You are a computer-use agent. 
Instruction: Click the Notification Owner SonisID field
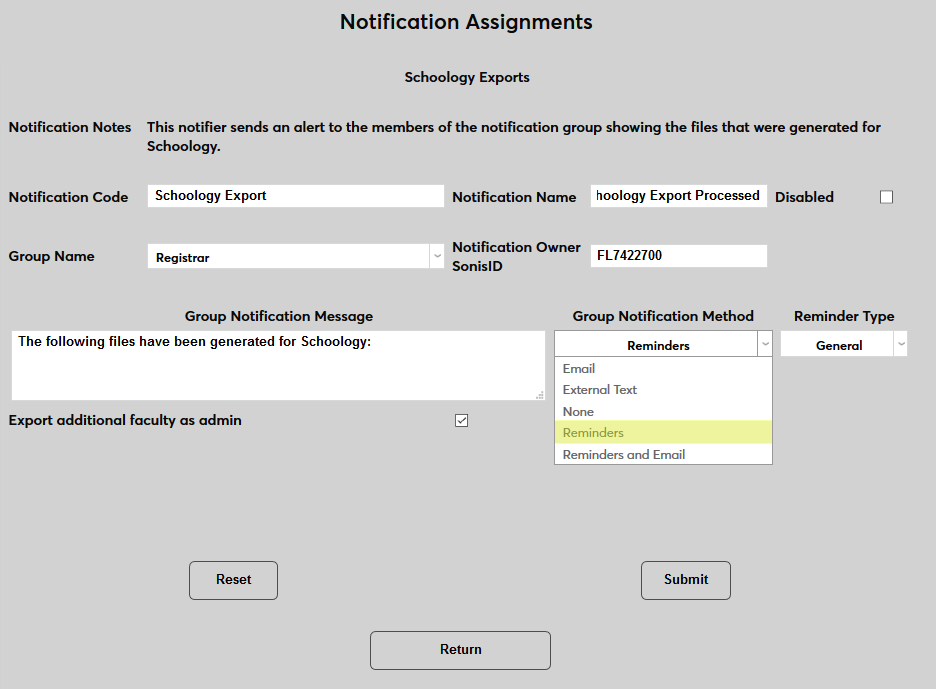click(x=678, y=256)
